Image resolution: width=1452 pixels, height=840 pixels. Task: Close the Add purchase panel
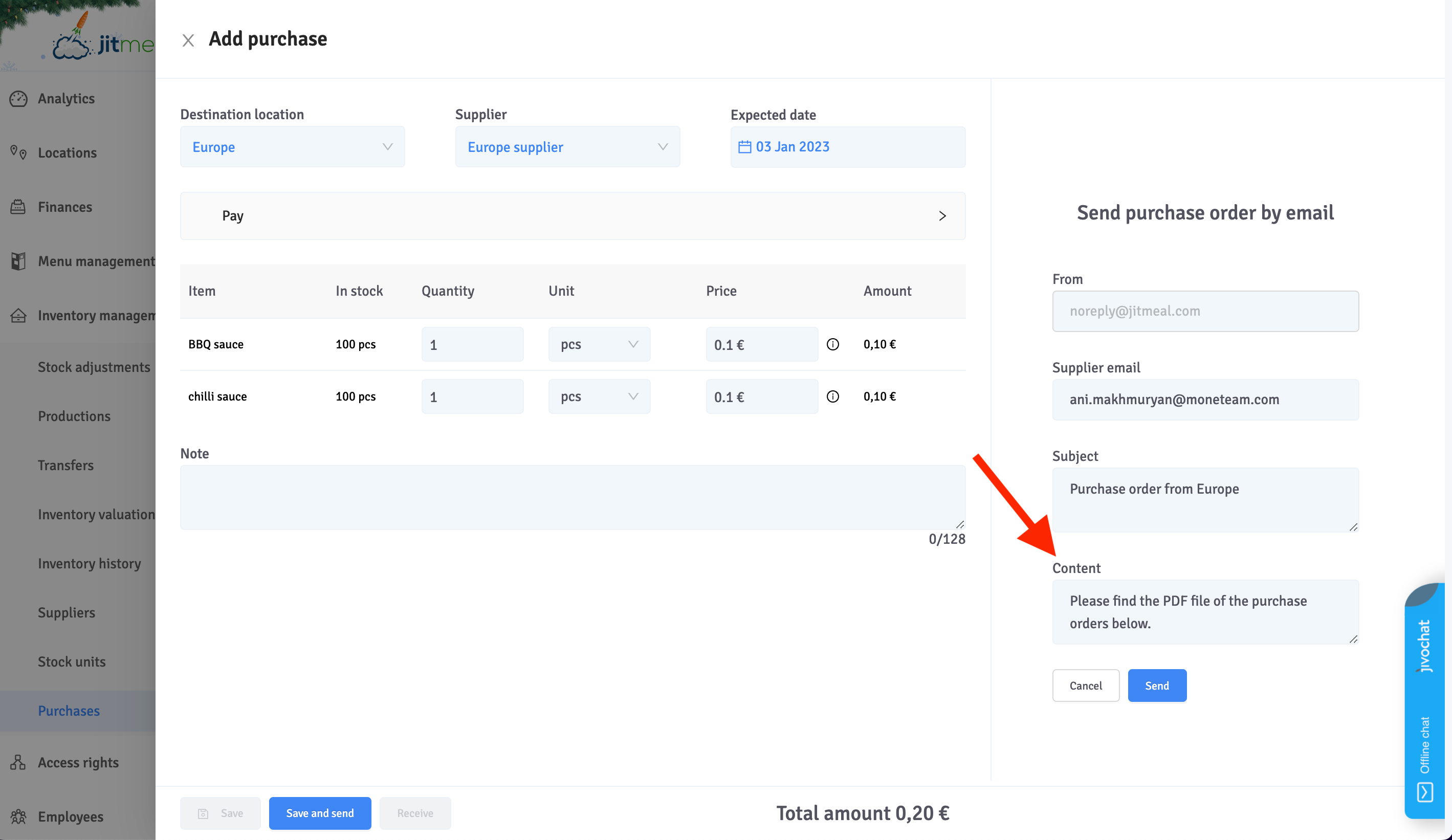tap(188, 40)
